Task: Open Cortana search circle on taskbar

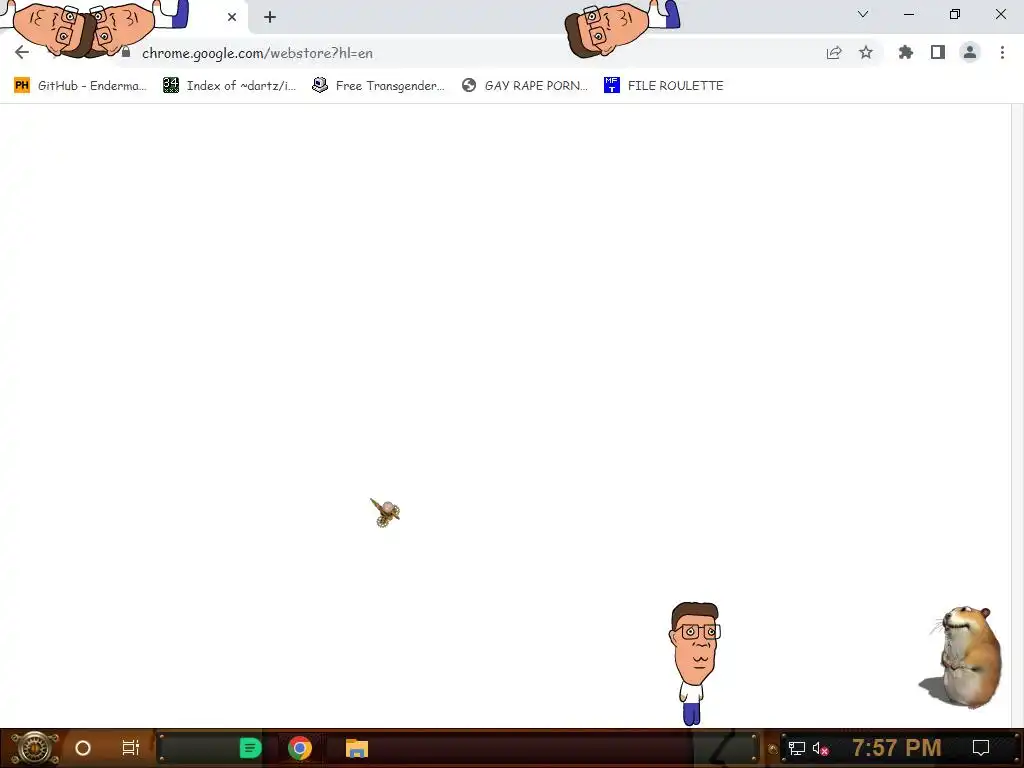Action: [x=83, y=748]
